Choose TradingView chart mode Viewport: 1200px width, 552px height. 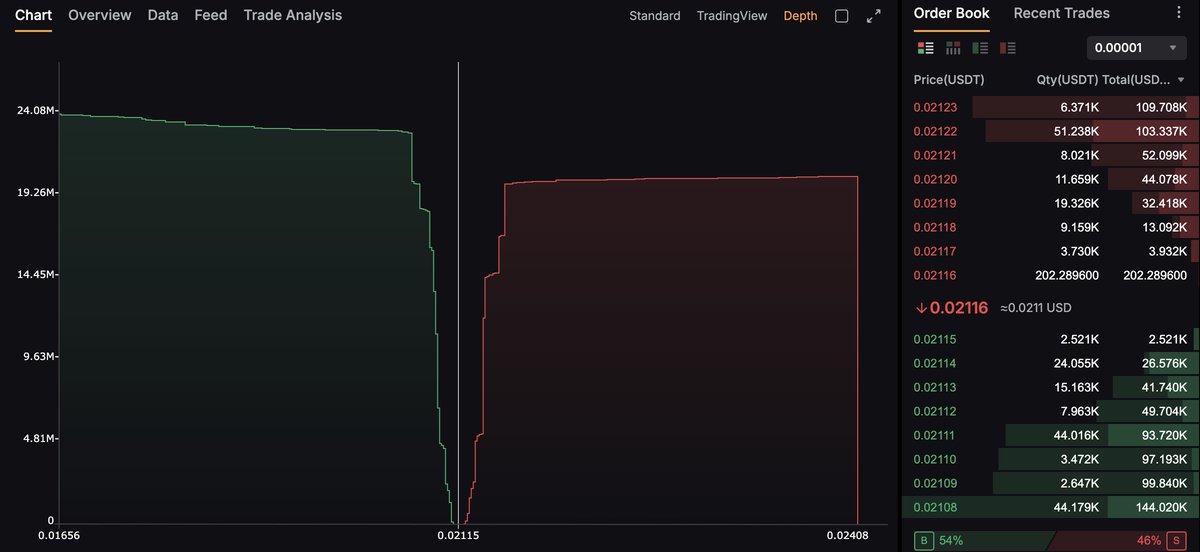pos(732,16)
